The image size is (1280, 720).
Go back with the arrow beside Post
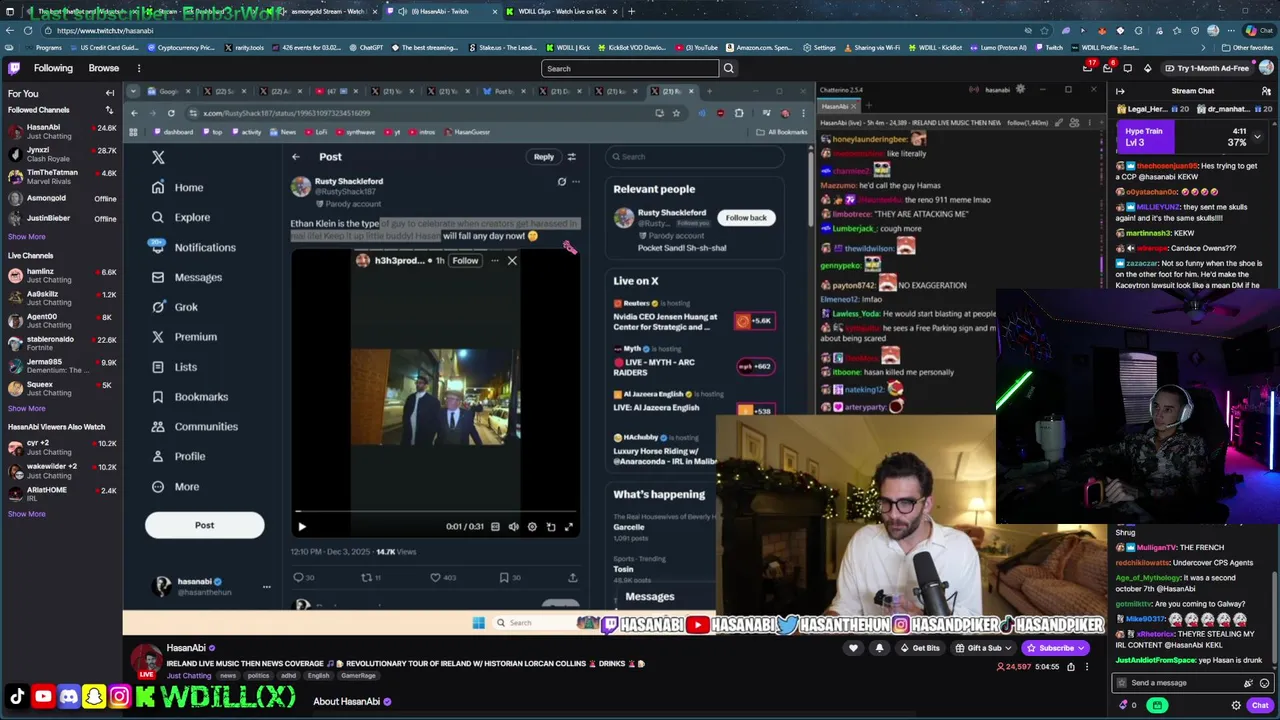click(296, 157)
